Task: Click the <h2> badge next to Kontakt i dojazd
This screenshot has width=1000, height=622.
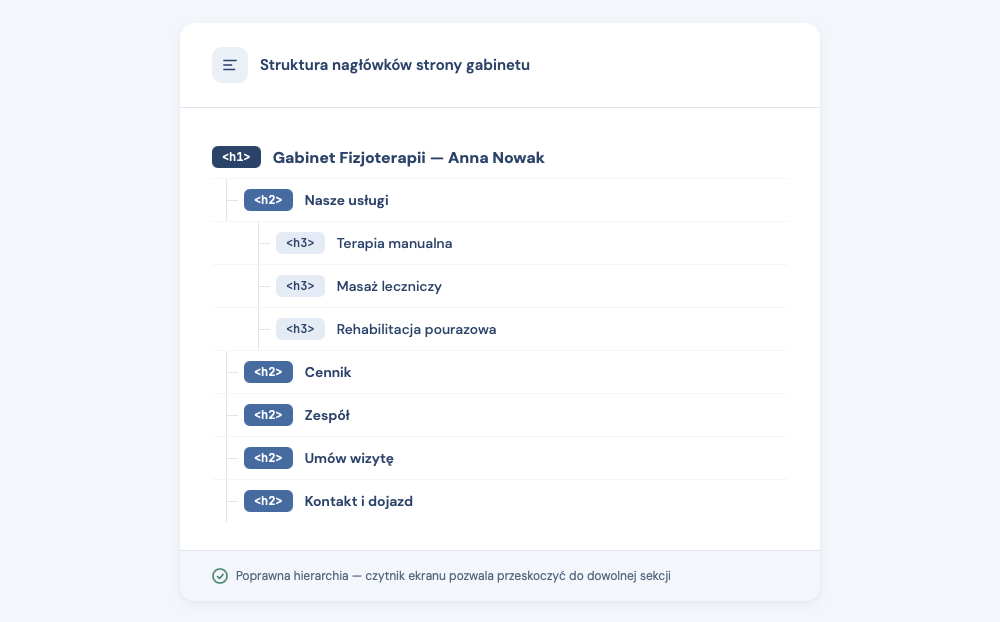Action: (268, 501)
